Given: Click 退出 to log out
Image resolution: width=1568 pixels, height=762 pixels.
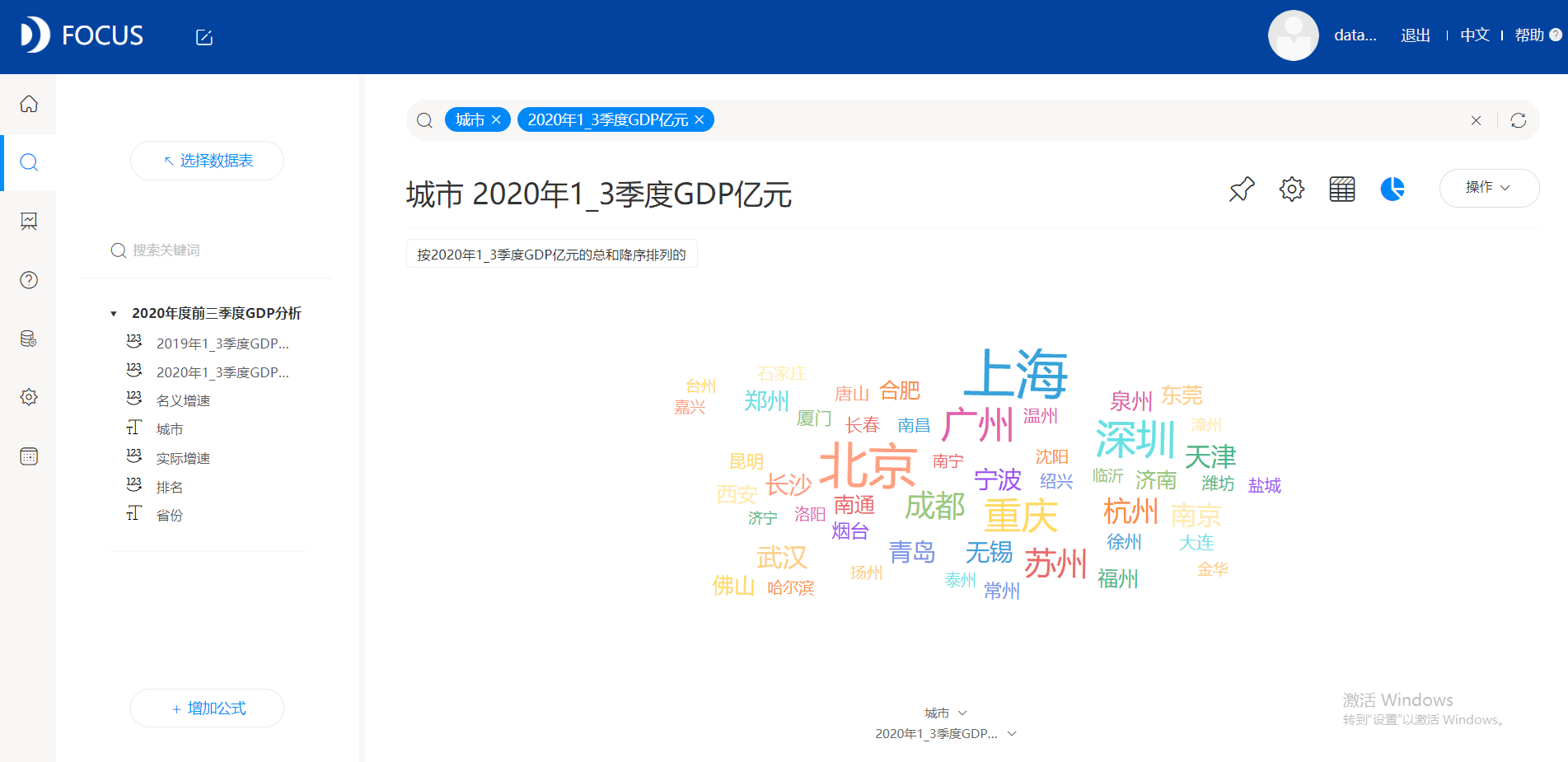Looking at the screenshot, I should 1415,35.
